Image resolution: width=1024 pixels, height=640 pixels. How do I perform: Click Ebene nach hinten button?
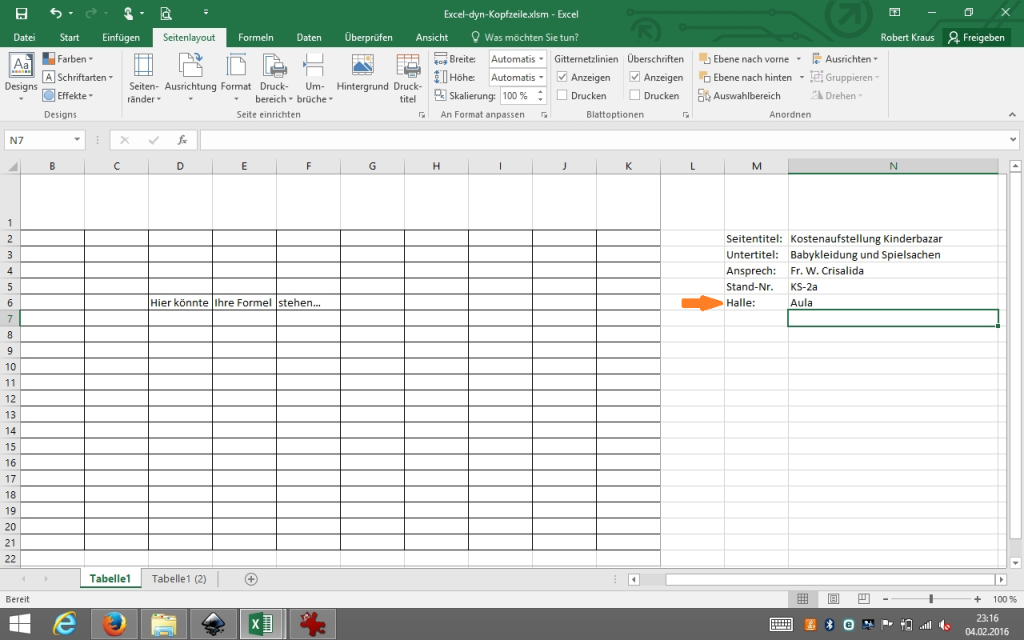[745, 77]
